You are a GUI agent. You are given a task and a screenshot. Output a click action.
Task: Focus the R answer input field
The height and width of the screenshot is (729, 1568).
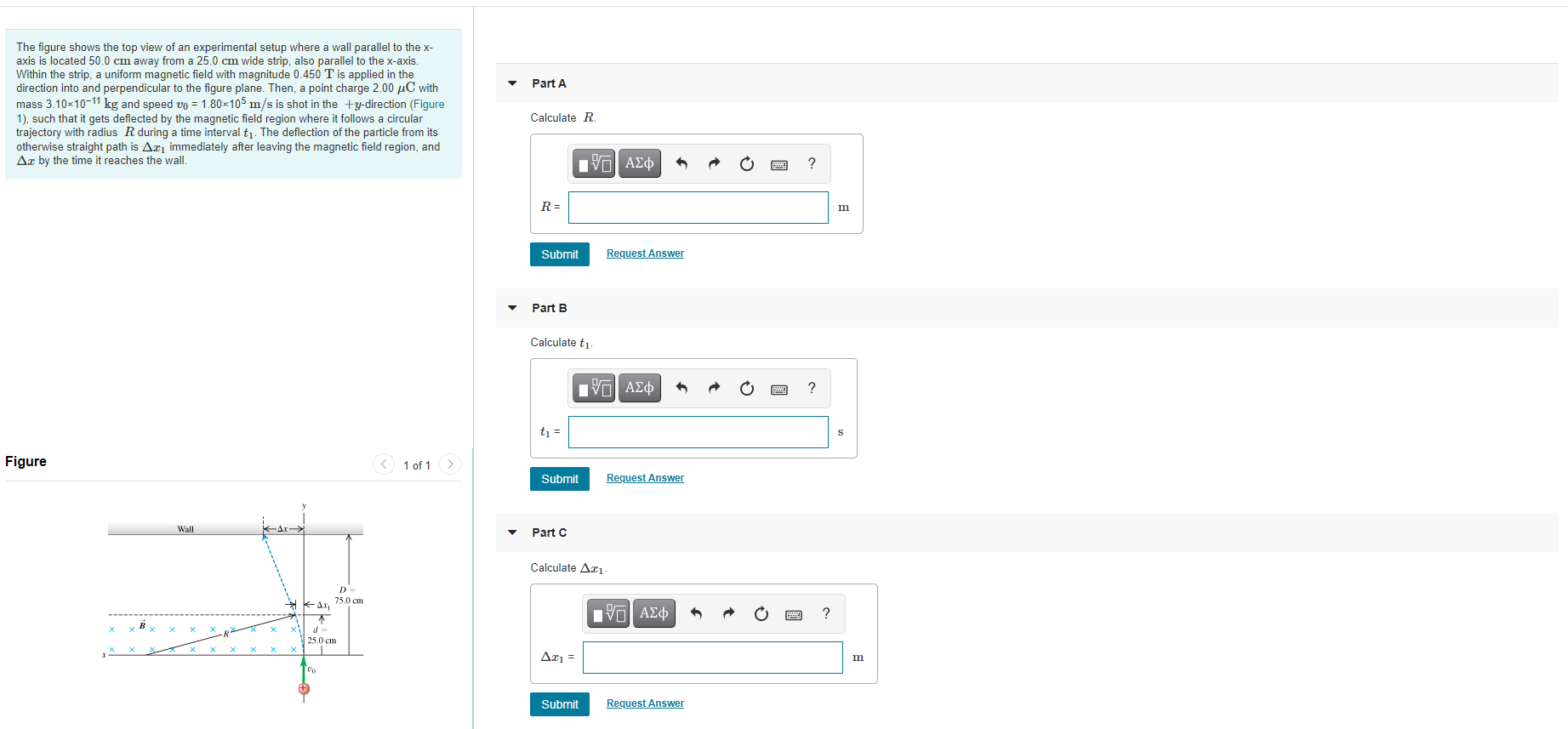pos(698,208)
